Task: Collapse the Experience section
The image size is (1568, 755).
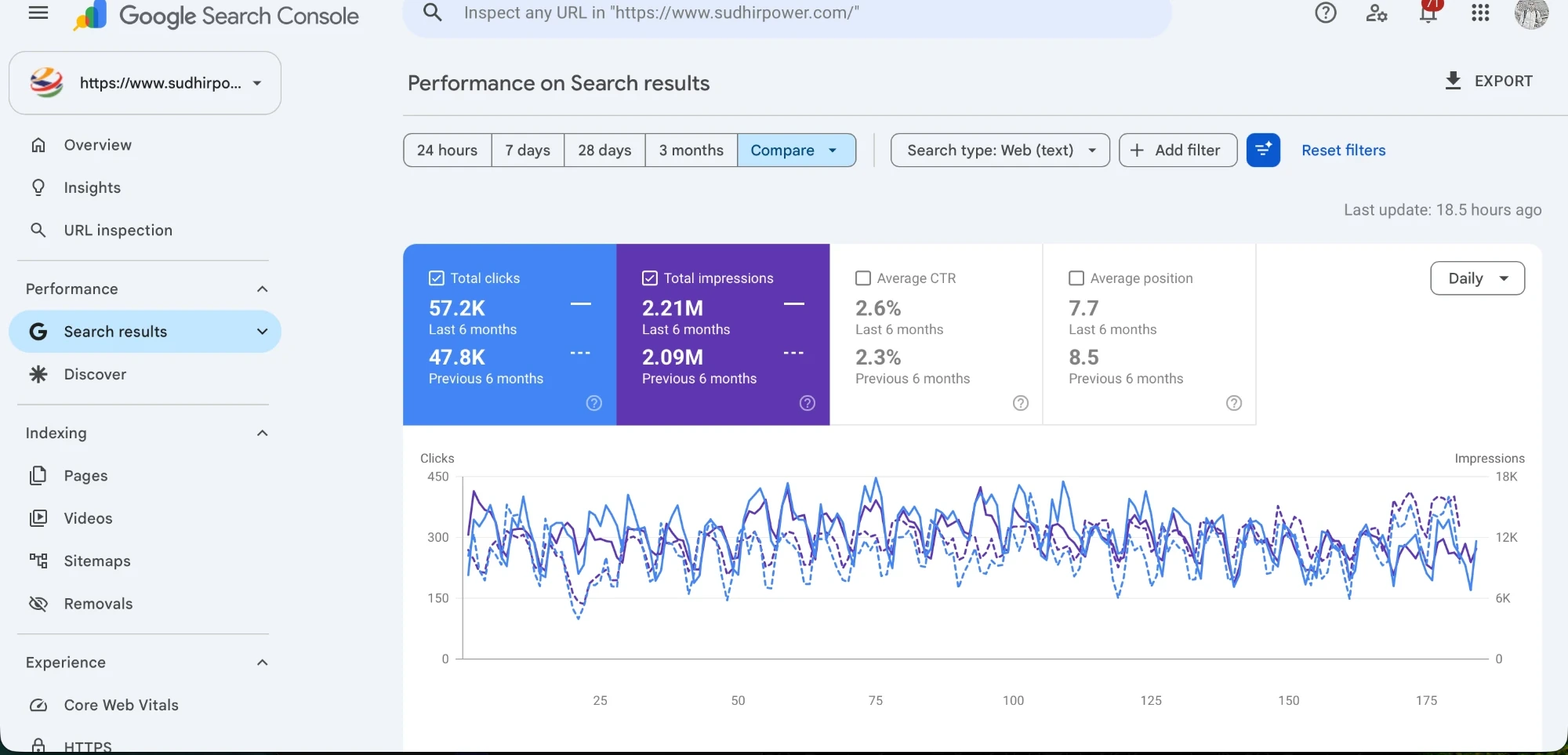Action: pos(263,662)
